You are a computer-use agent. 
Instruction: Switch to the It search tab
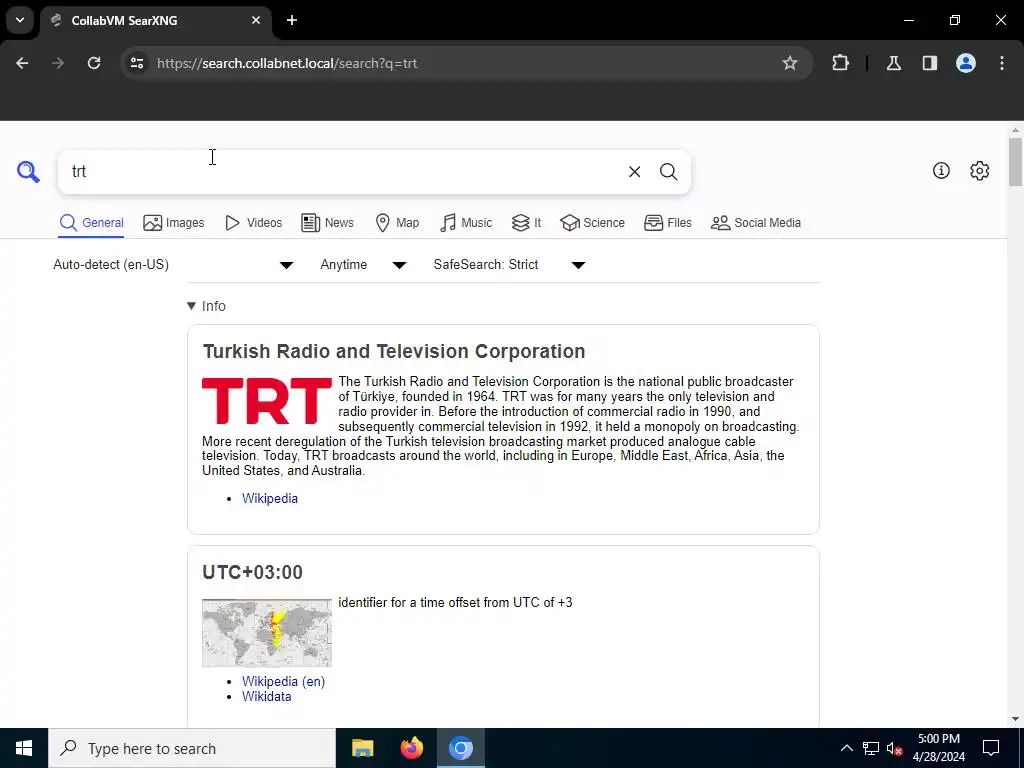coord(526,223)
